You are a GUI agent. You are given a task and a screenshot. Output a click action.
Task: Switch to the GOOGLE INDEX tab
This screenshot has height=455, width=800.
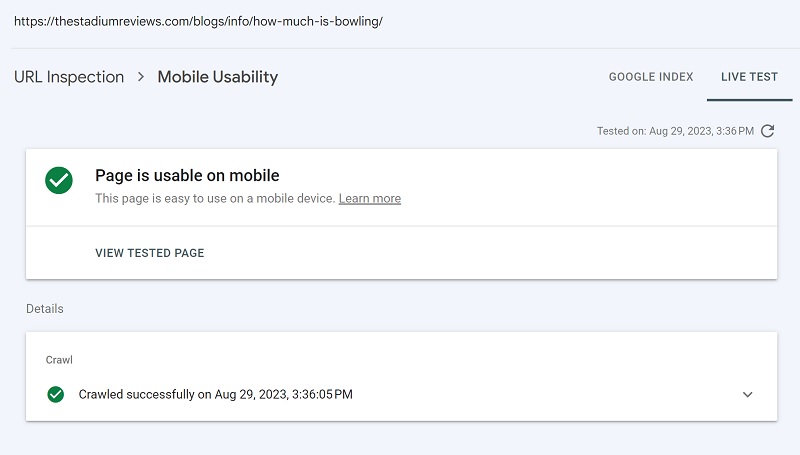651,77
